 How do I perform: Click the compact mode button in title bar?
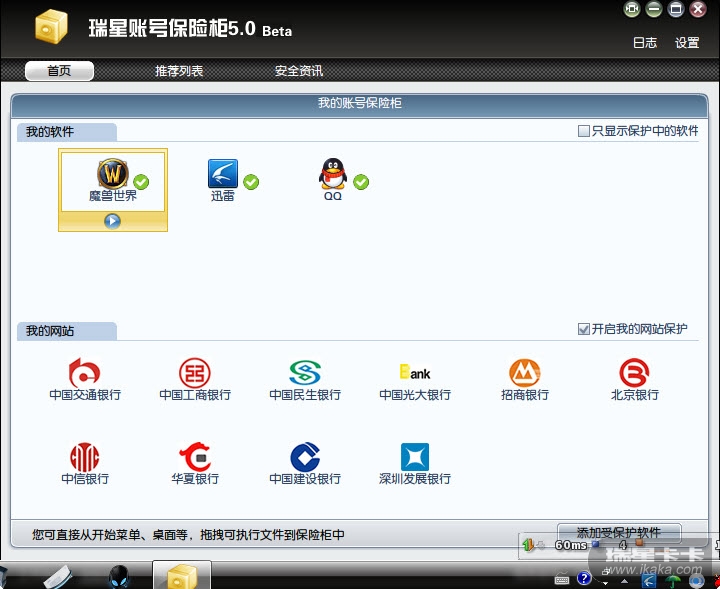632,9
